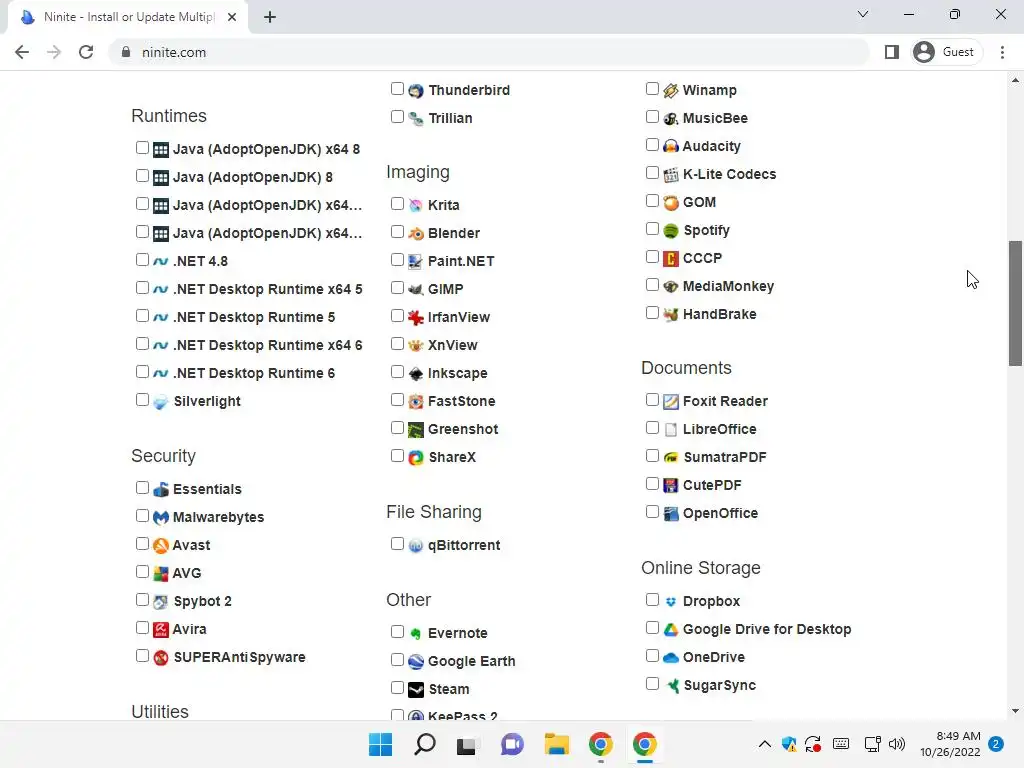Screen dimensions: 1024x768
Task: Click the FastStone label
Action: (x=462, y=402)
